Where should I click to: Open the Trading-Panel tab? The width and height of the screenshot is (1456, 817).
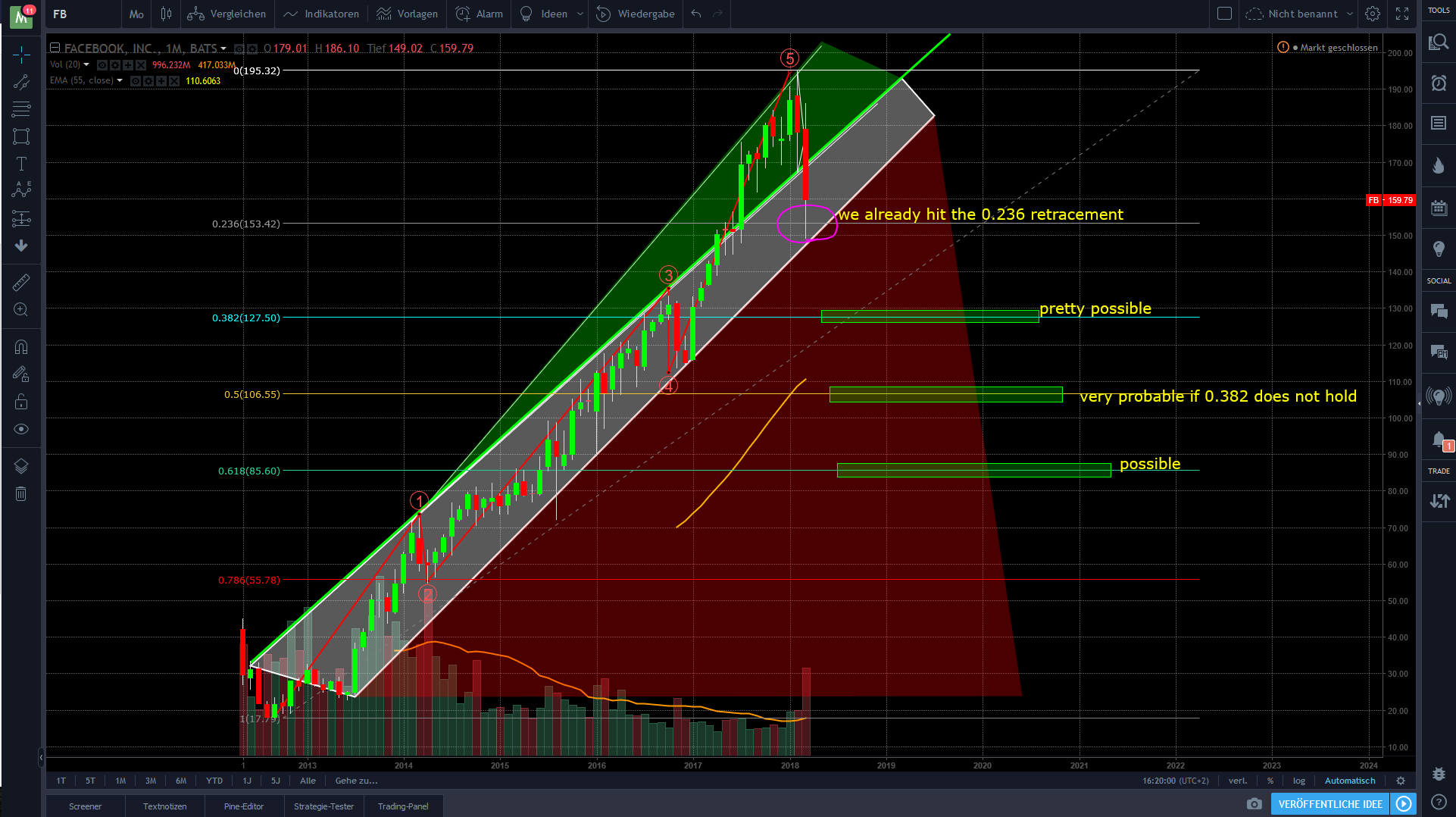point(403,806)
